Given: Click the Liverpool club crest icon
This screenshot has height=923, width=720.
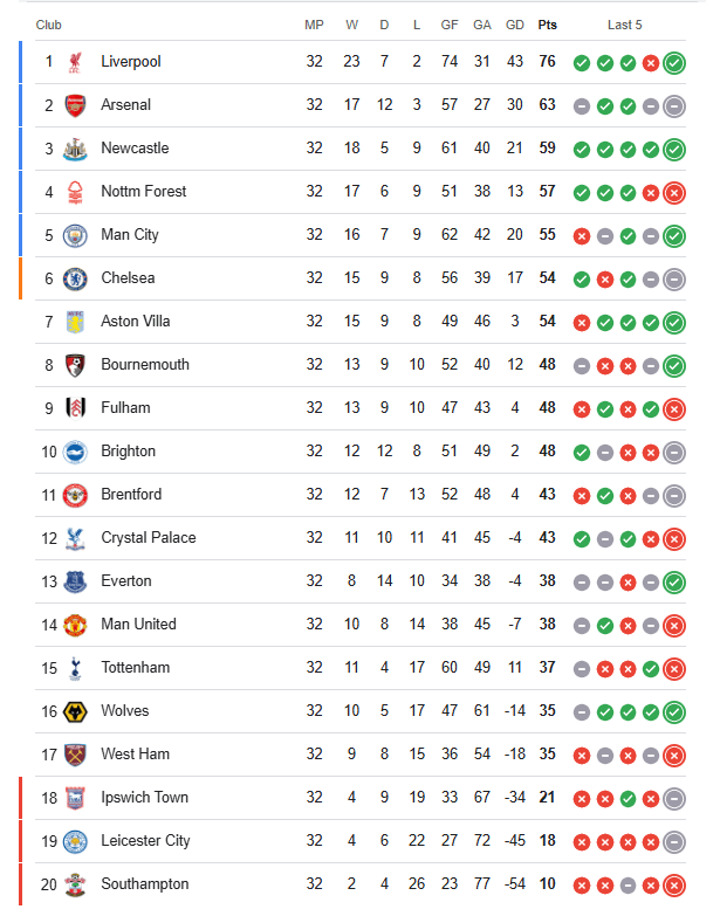Looking at the screenshot, I should (75, 62).
